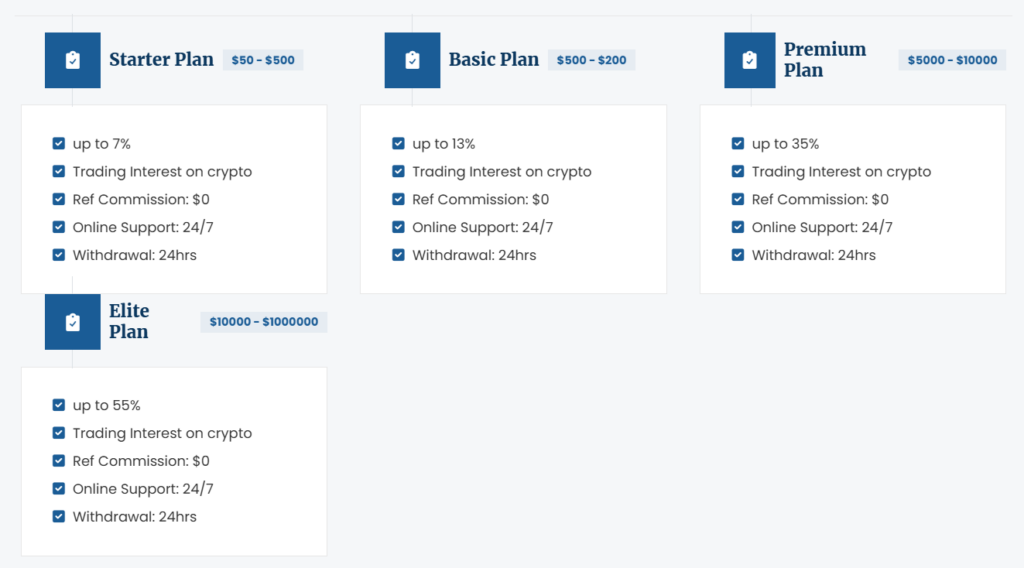Click the Elite Plan clipboard icon

72,322
